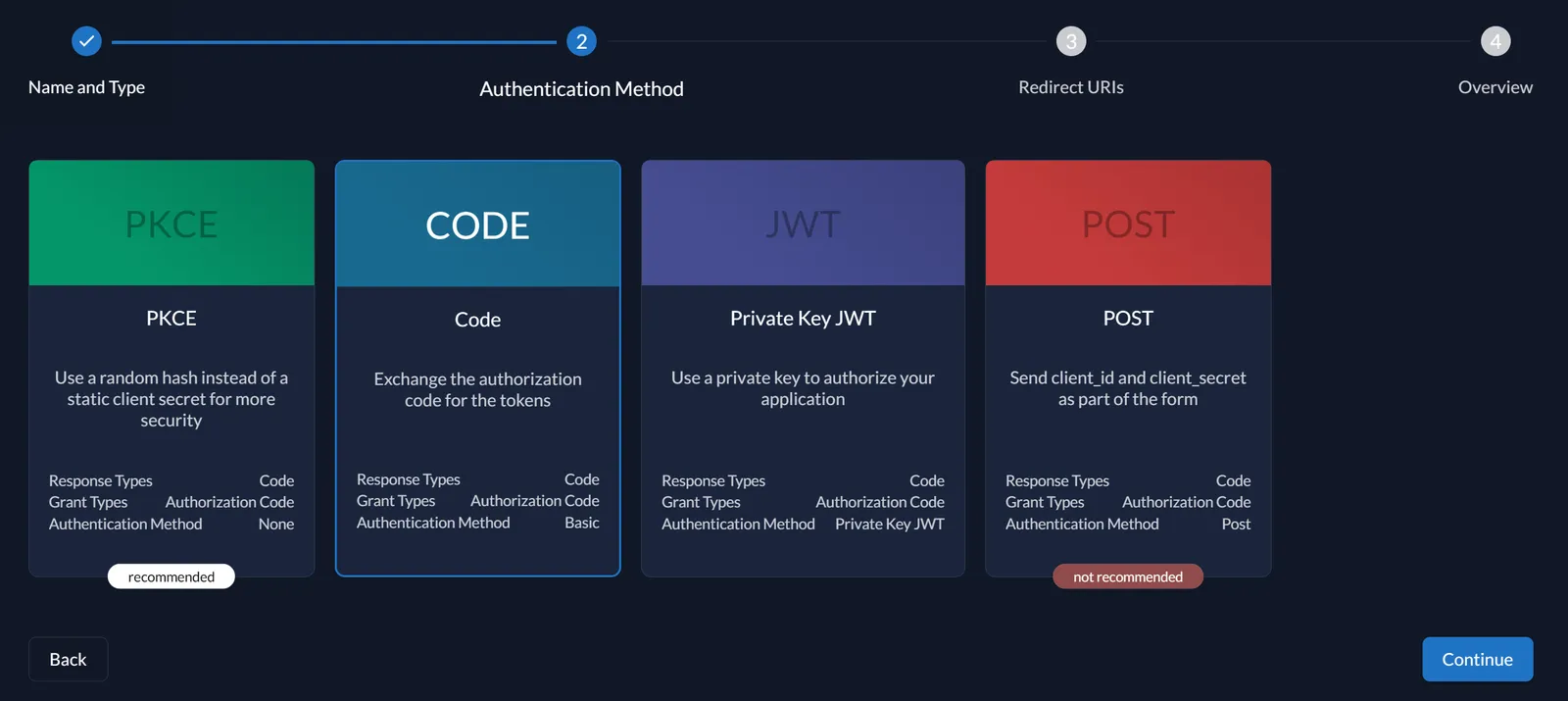The width and height of the screenshot is (1568, 701).
Task: Click the PKCE card title
Action: coord(171,318)
